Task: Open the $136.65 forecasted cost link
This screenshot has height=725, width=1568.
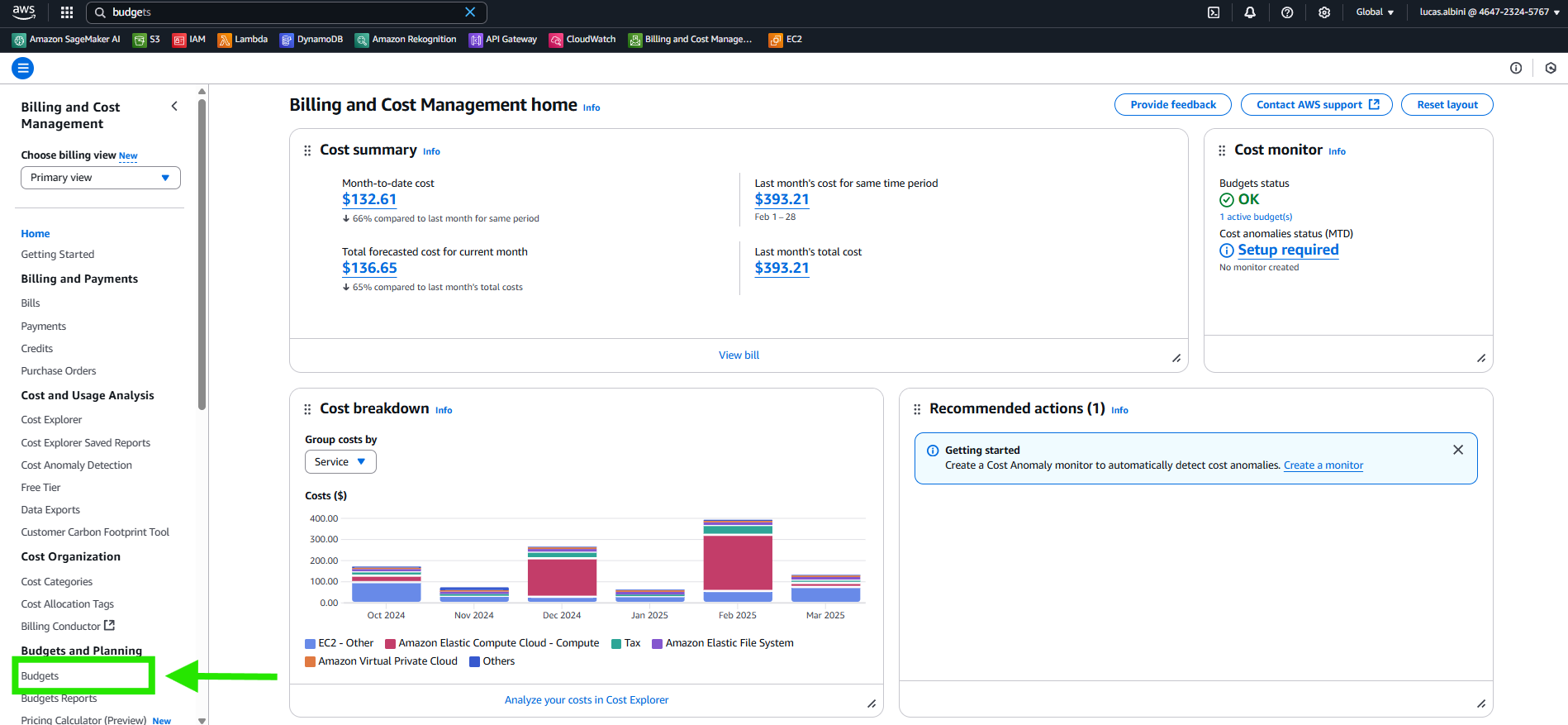Action: coord(369,268)
